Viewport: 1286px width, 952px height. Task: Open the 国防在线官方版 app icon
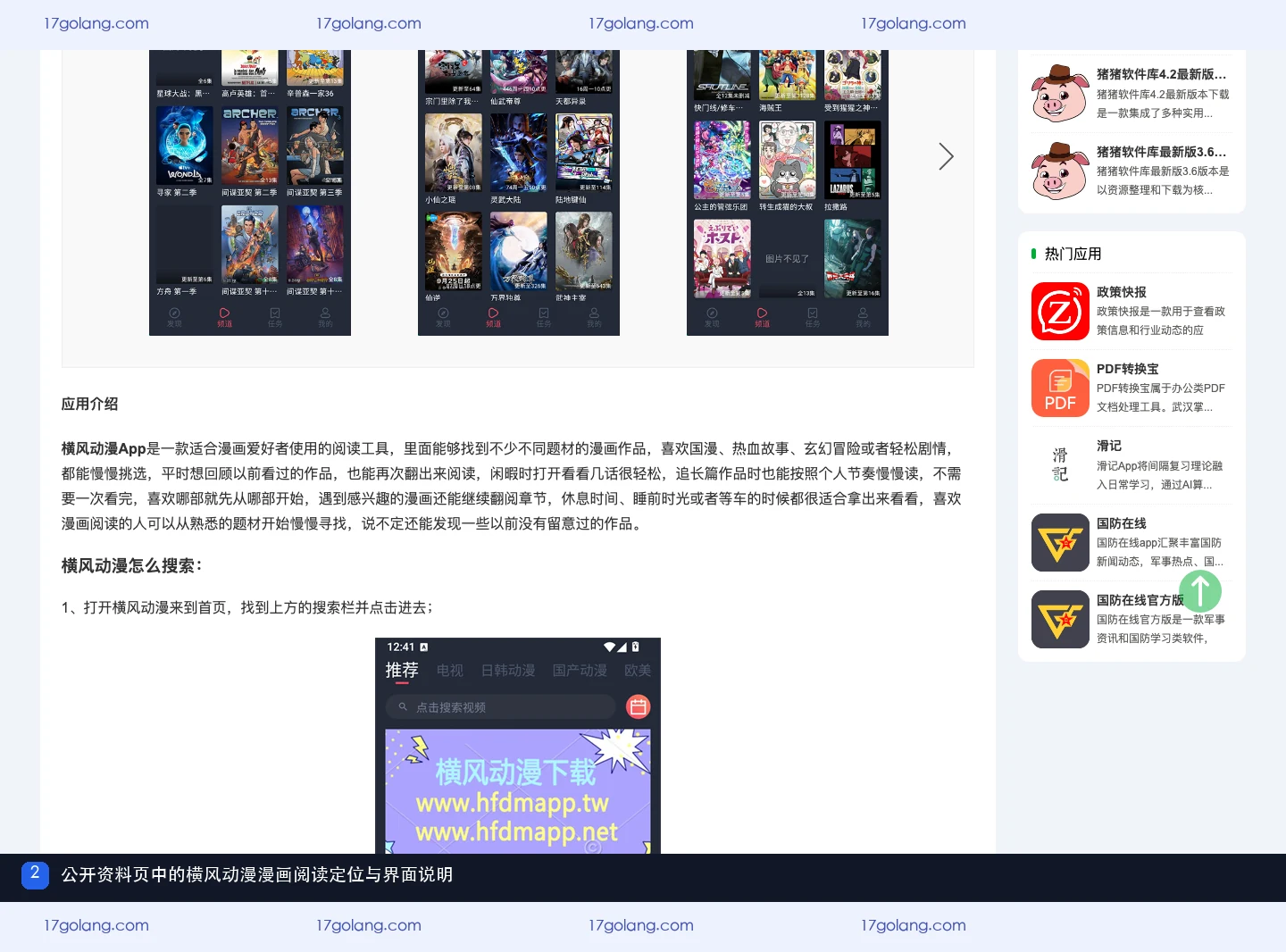[1060, 619]
